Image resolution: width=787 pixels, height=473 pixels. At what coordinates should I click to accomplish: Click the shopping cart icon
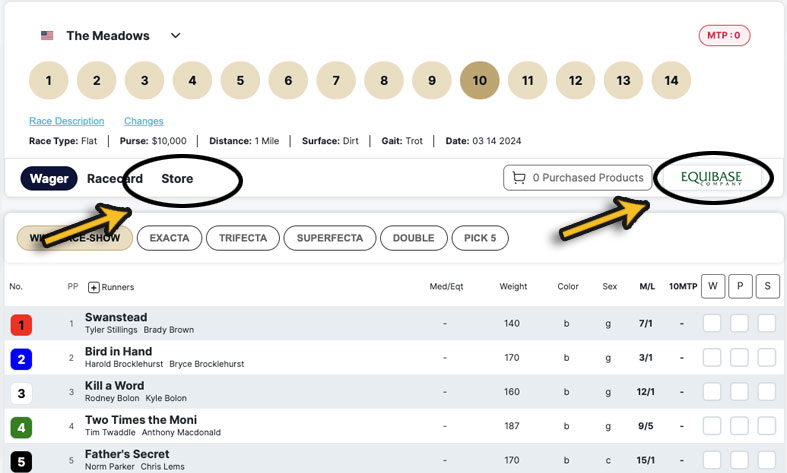(518, 178)
